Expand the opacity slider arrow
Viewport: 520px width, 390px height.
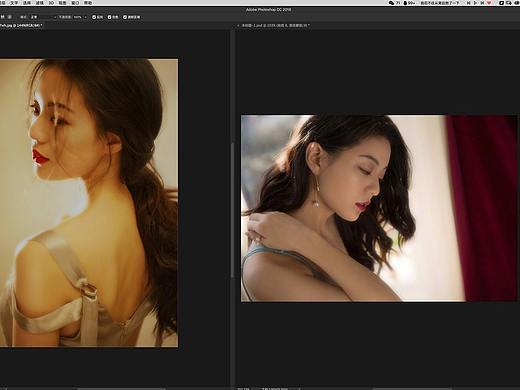click(86, 17)
